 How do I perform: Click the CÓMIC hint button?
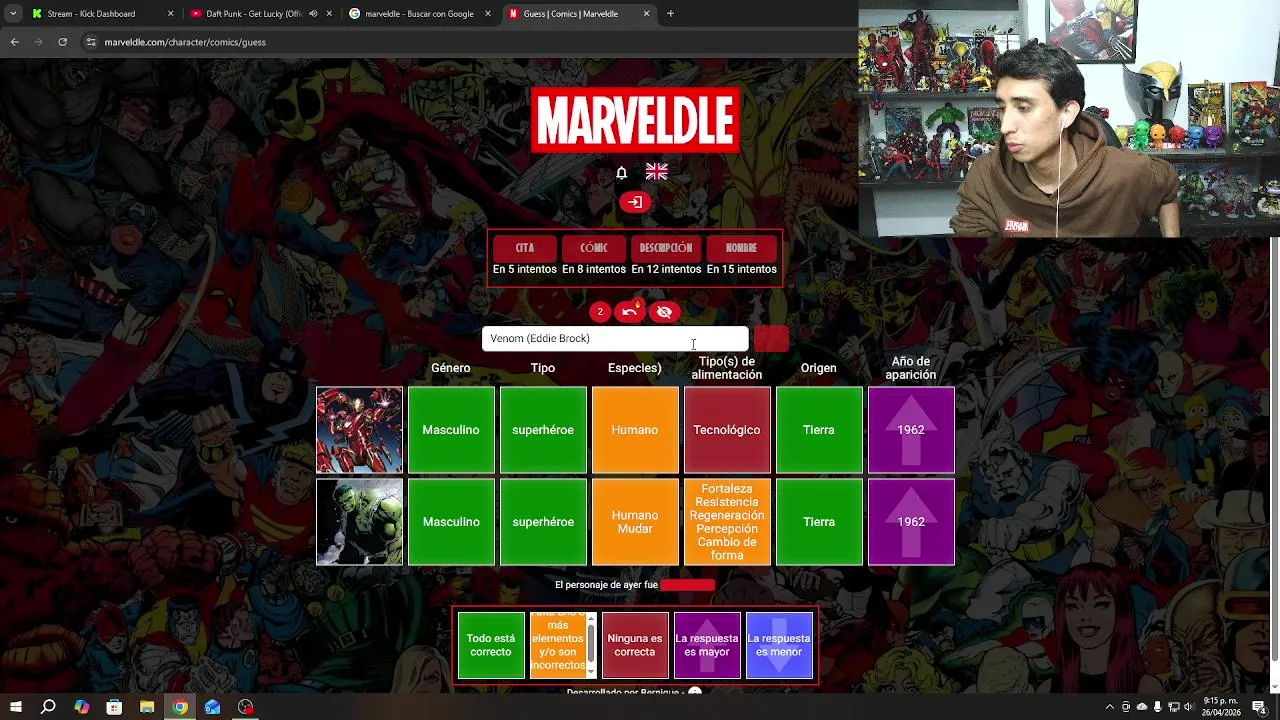[x=594, y=248]
